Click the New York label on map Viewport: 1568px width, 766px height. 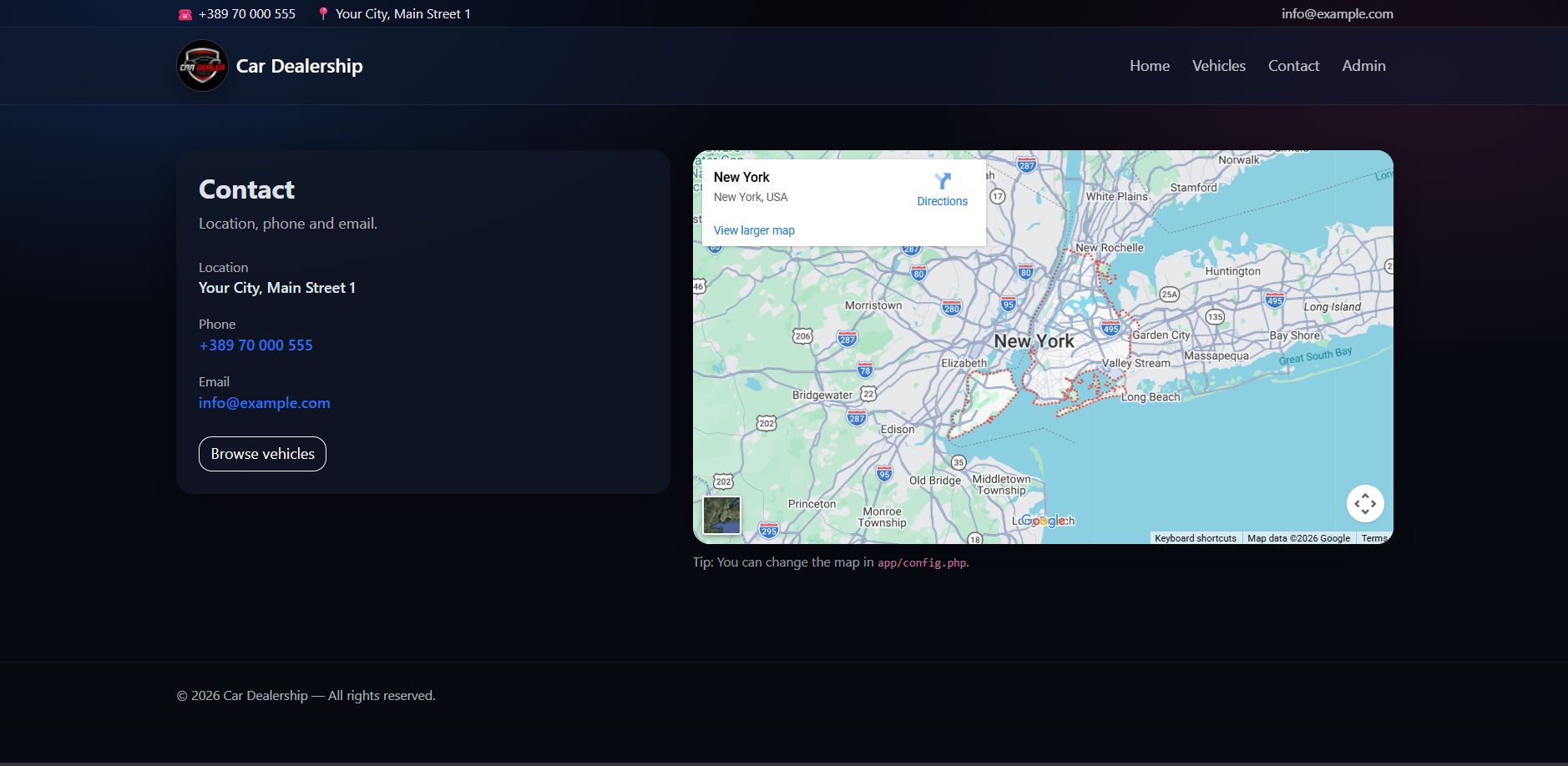coord(1034,341)
